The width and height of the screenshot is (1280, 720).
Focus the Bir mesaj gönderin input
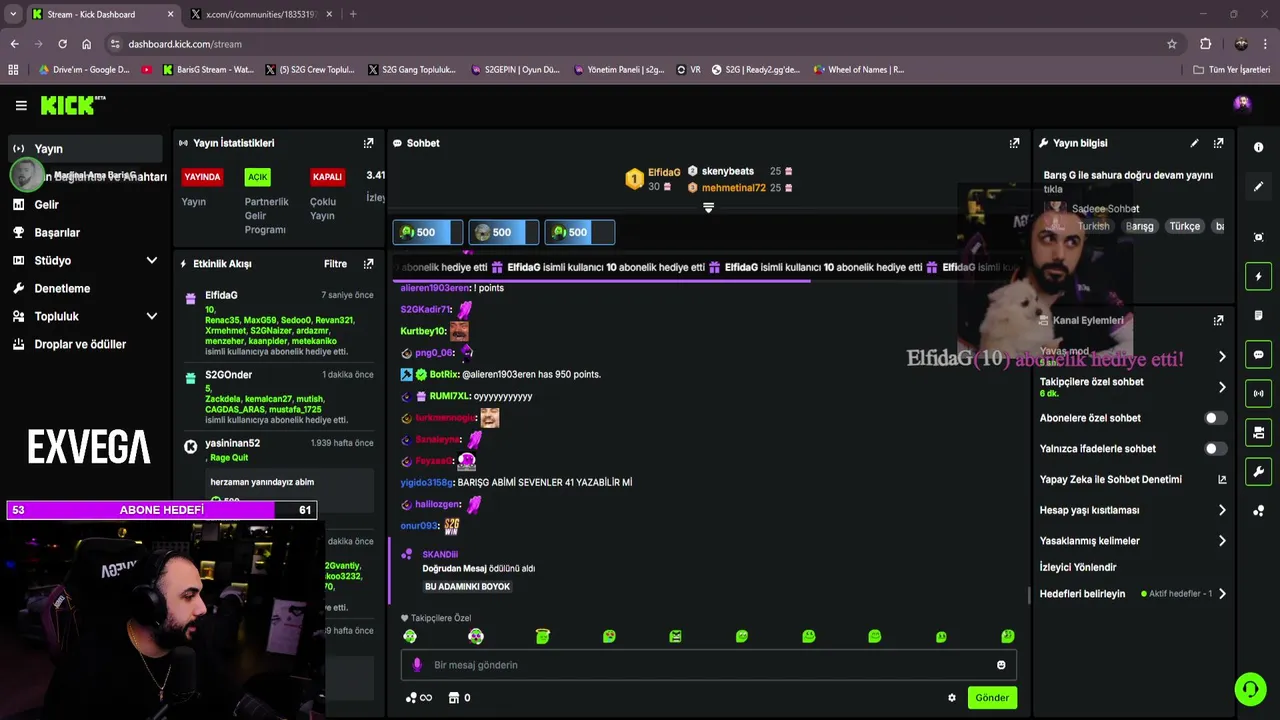(x=708, y=665)
